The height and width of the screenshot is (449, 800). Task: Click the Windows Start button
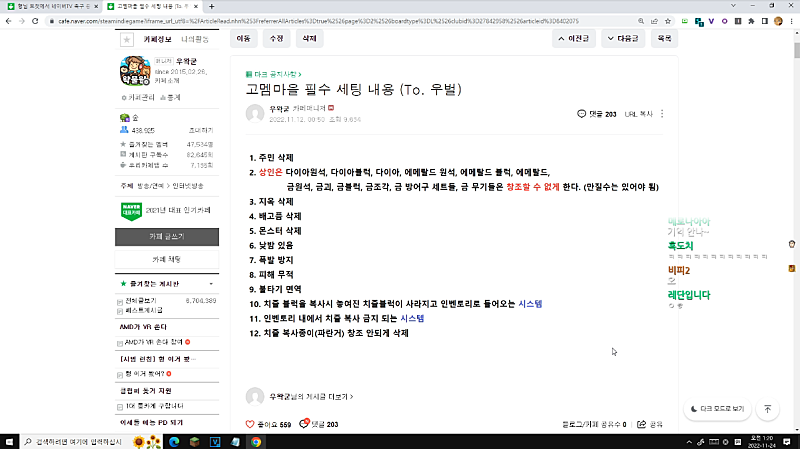click(9, 442)
